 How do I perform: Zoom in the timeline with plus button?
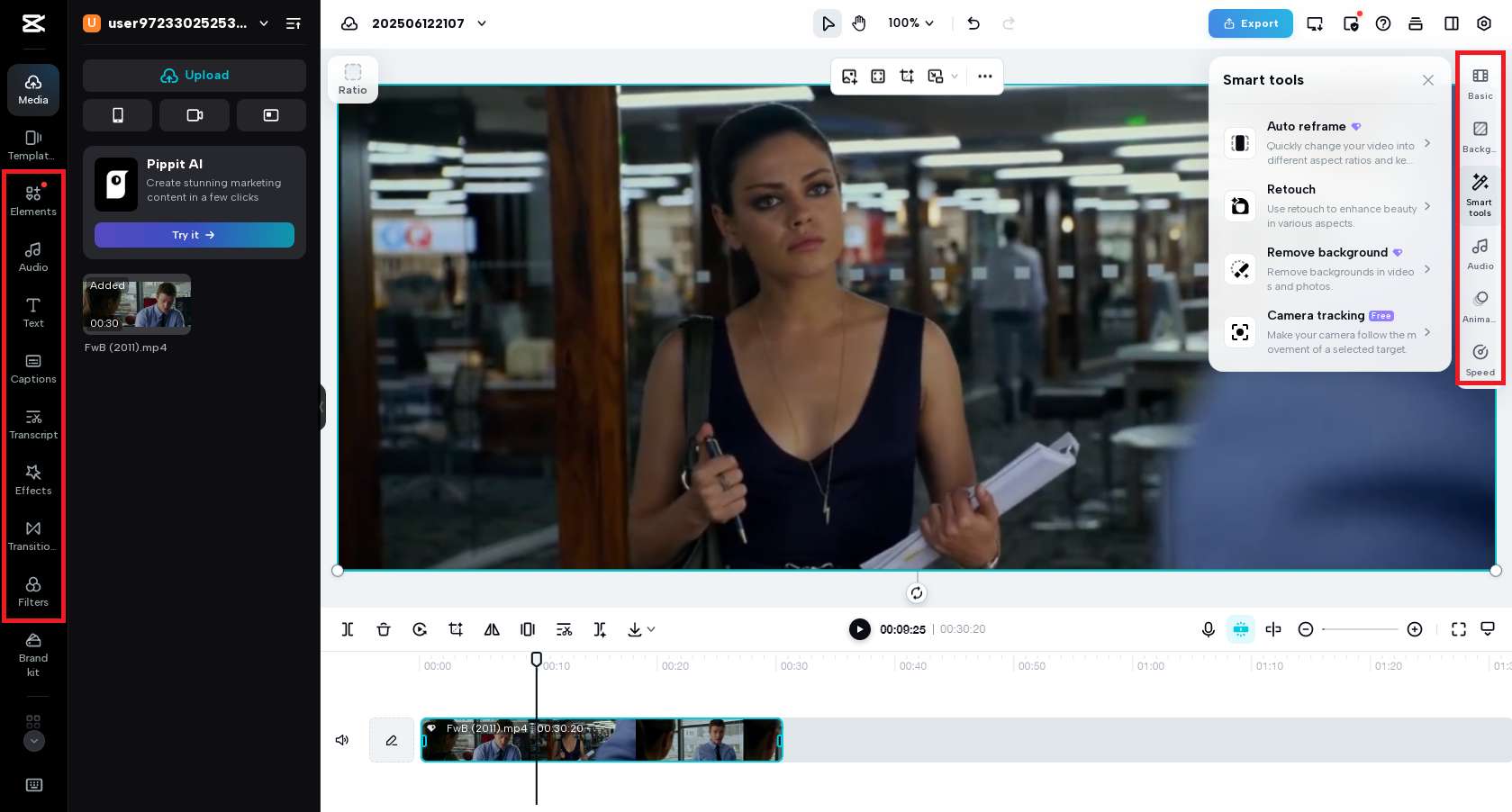[1415, 629]
